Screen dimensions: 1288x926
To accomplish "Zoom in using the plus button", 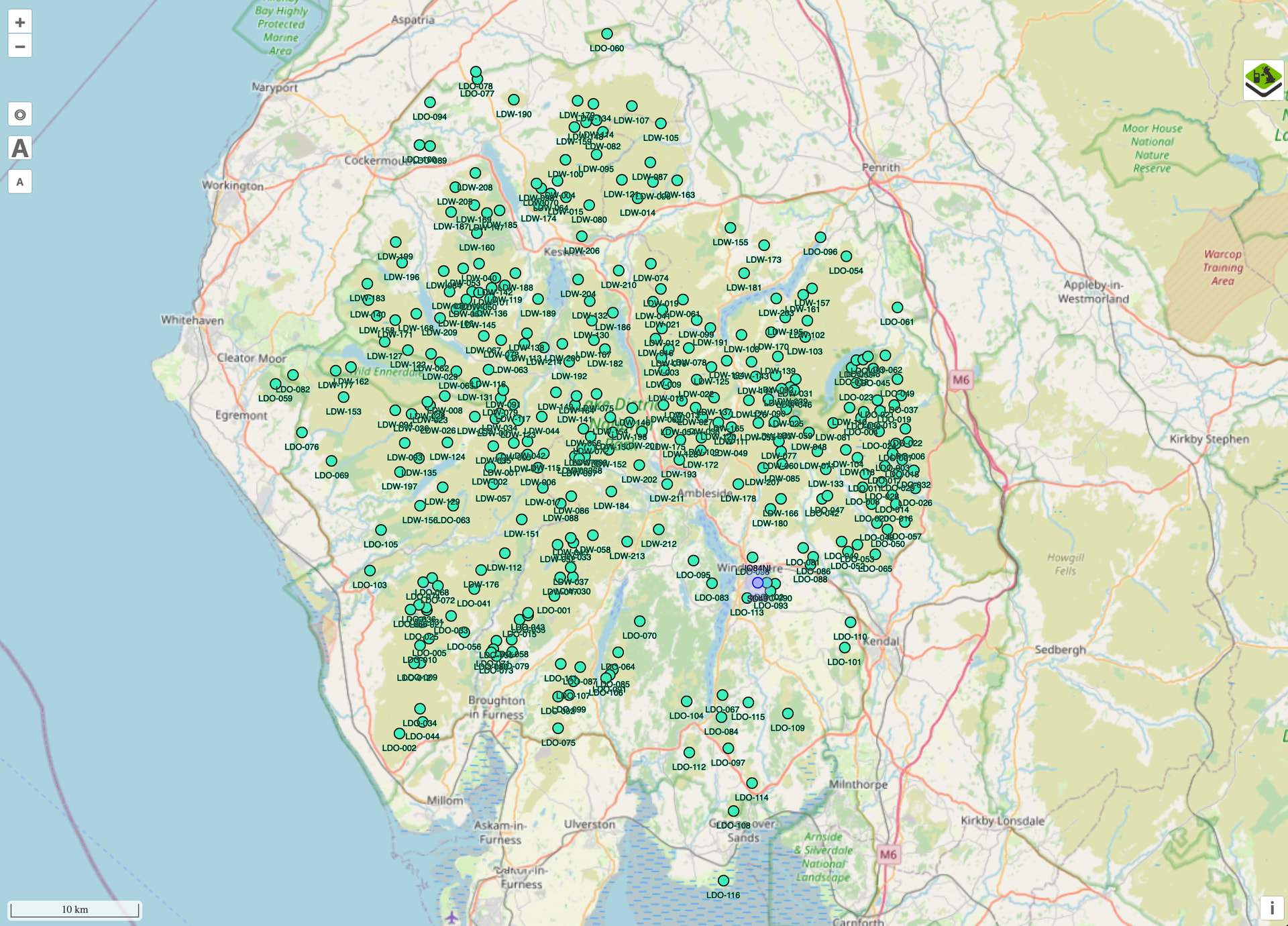I will [x=20, y=22].
